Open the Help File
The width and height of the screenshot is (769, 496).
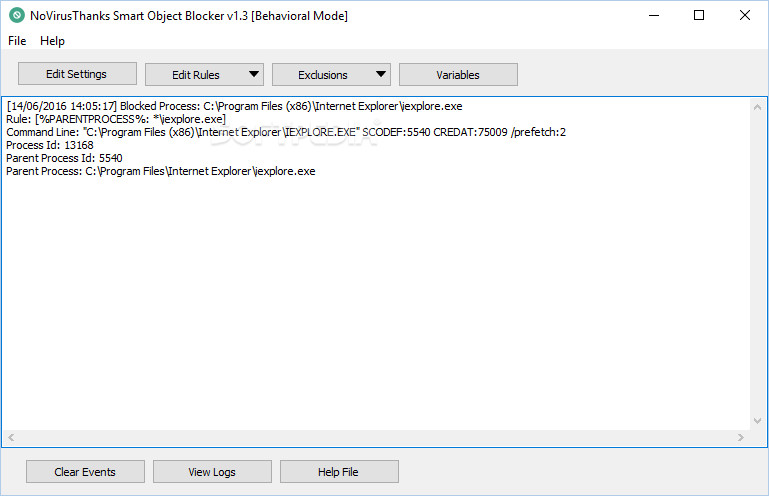(x=339, y=471)
